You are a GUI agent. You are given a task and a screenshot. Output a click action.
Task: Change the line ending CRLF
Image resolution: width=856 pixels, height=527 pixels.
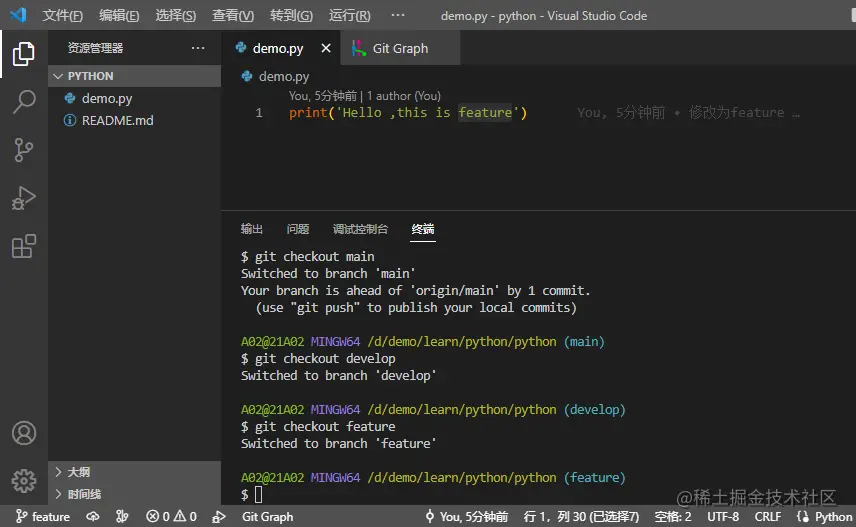[768, 517]
